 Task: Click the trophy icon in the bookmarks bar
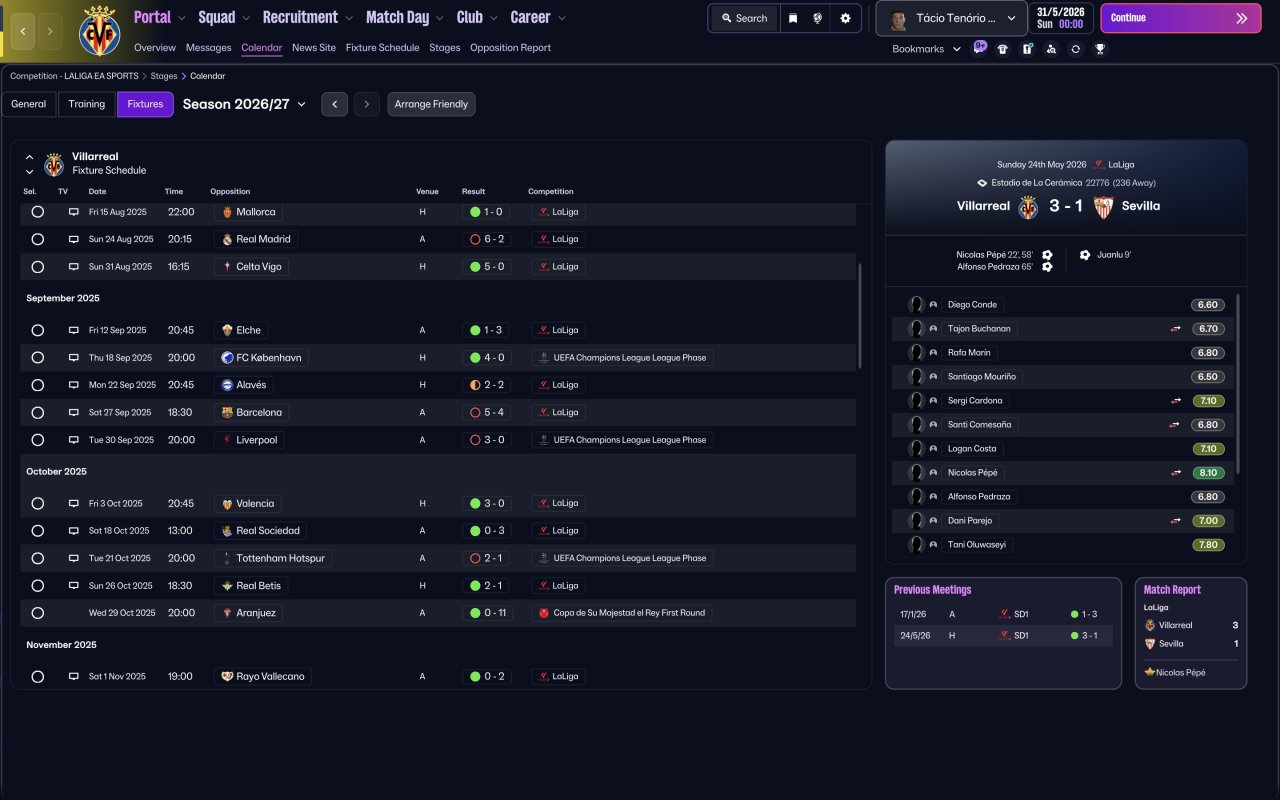pyautogui.click(x=1100, y=49)
